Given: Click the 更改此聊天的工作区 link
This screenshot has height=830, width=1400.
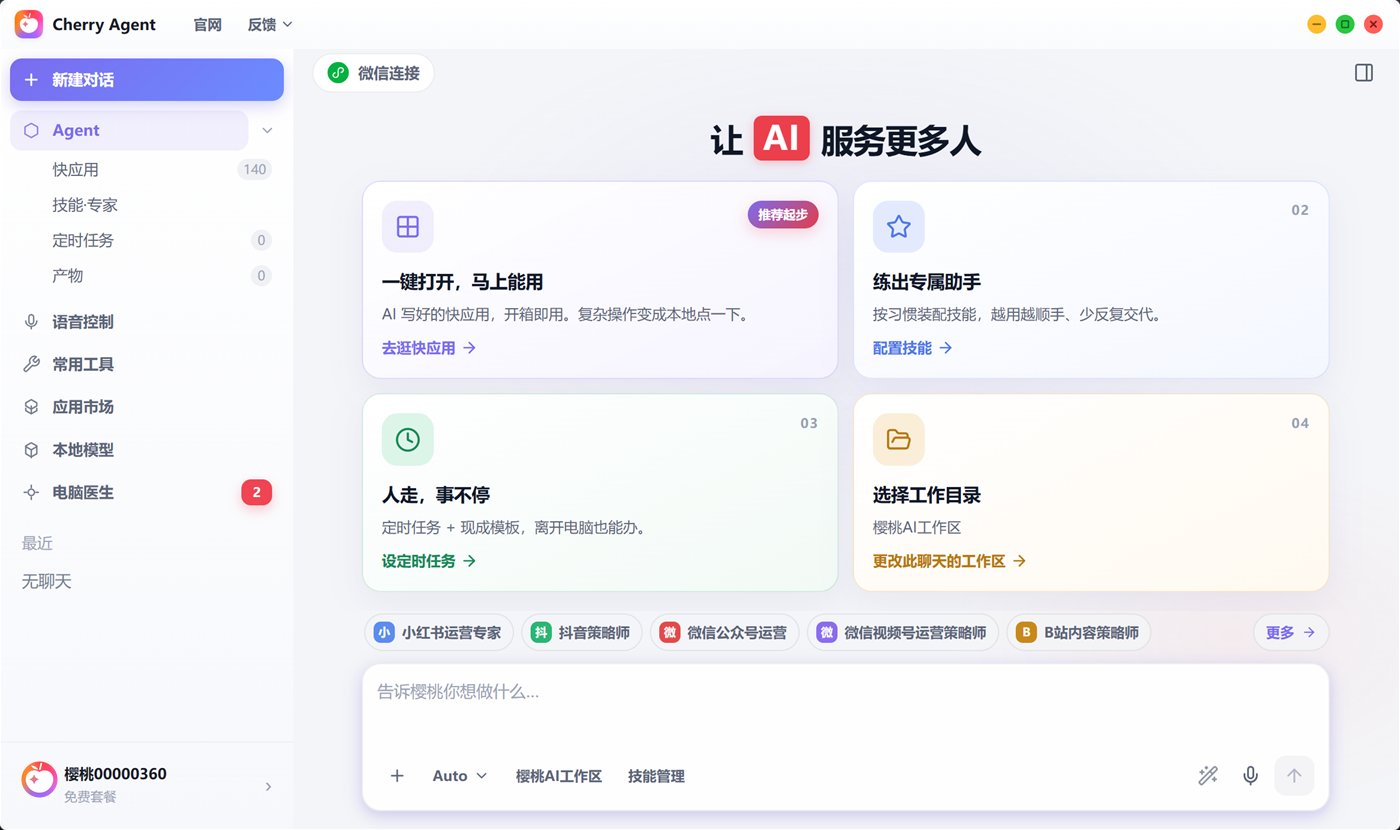Looking at the screenshot, I should [950, 561].
